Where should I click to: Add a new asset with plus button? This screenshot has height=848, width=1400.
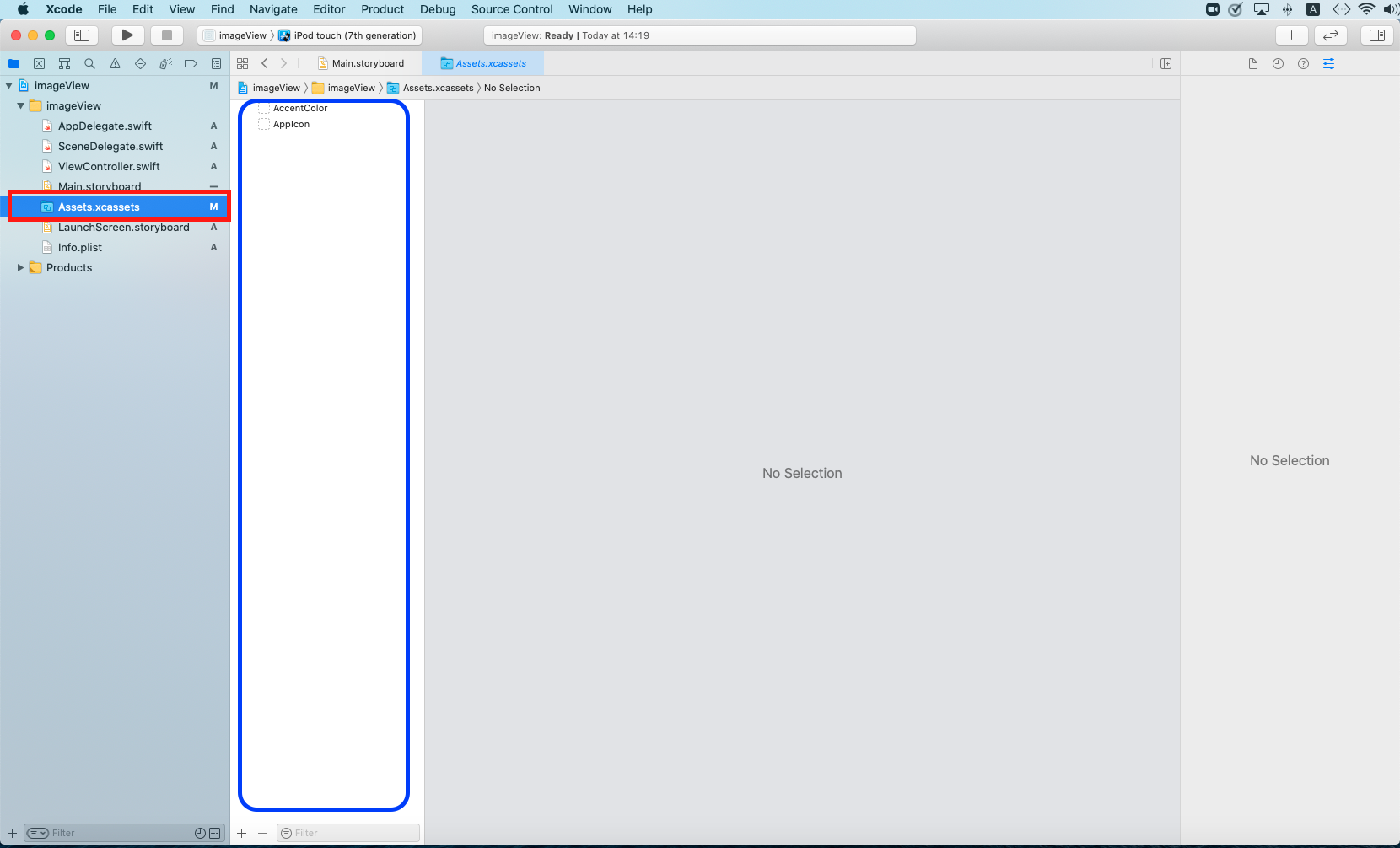pos(242,833)
